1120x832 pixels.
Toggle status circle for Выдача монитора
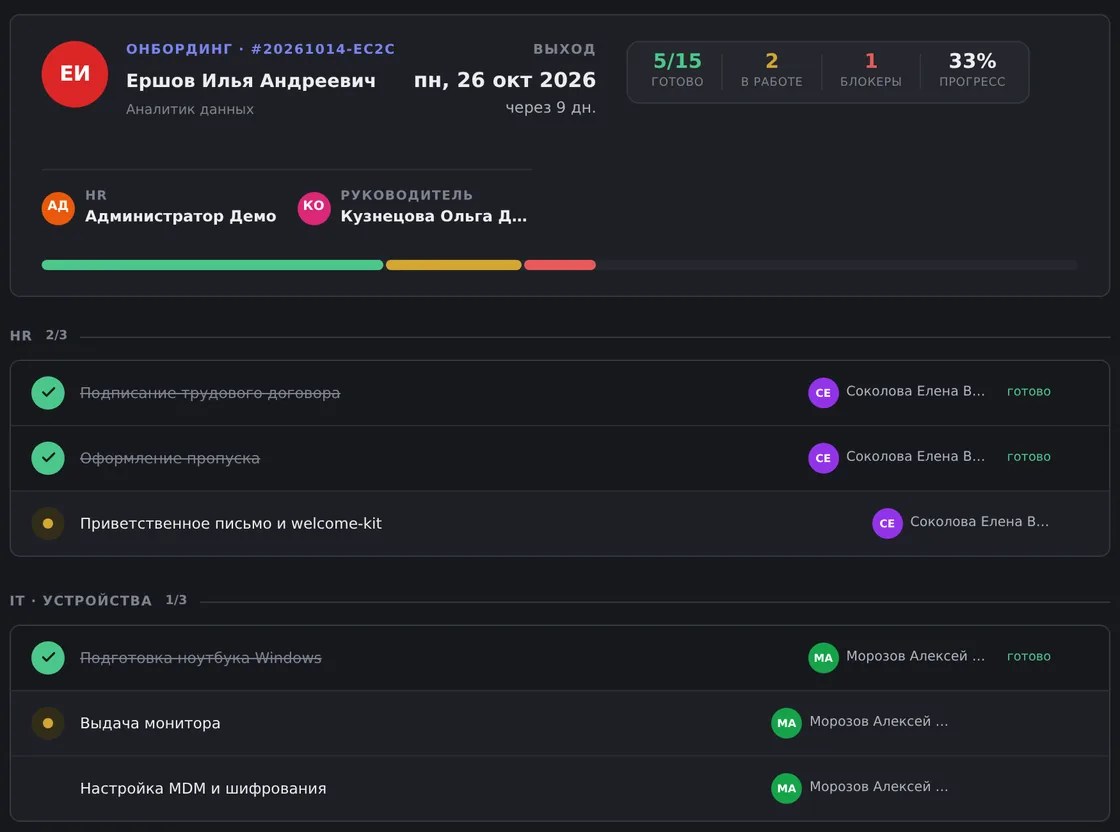tap(48, 723)
